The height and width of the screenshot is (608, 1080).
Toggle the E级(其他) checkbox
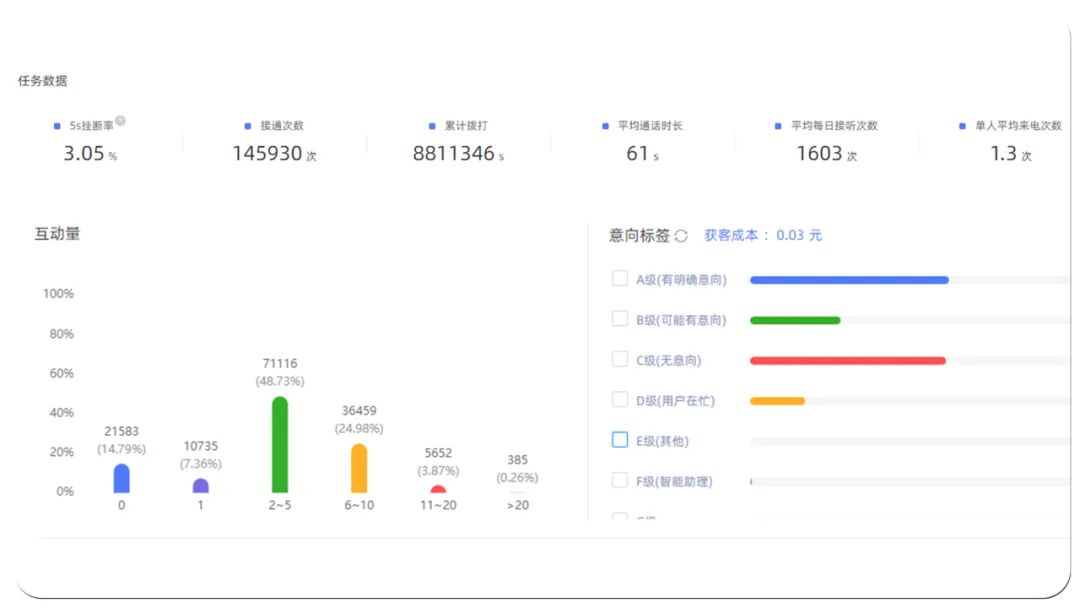pos(620,439)
